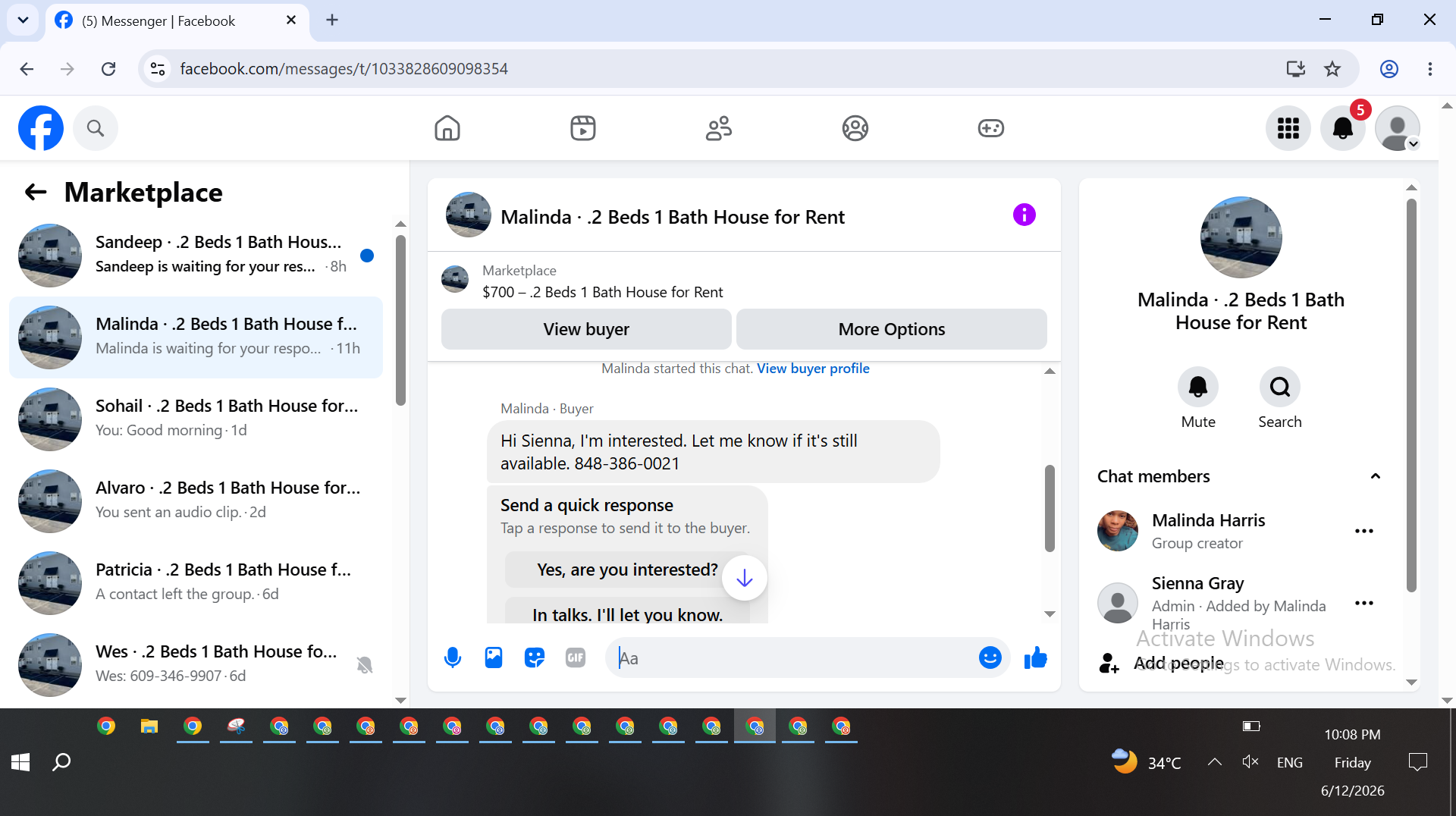Open Patricia's conversation
This screenshot has height=816, width=1456.
[196, 583]
